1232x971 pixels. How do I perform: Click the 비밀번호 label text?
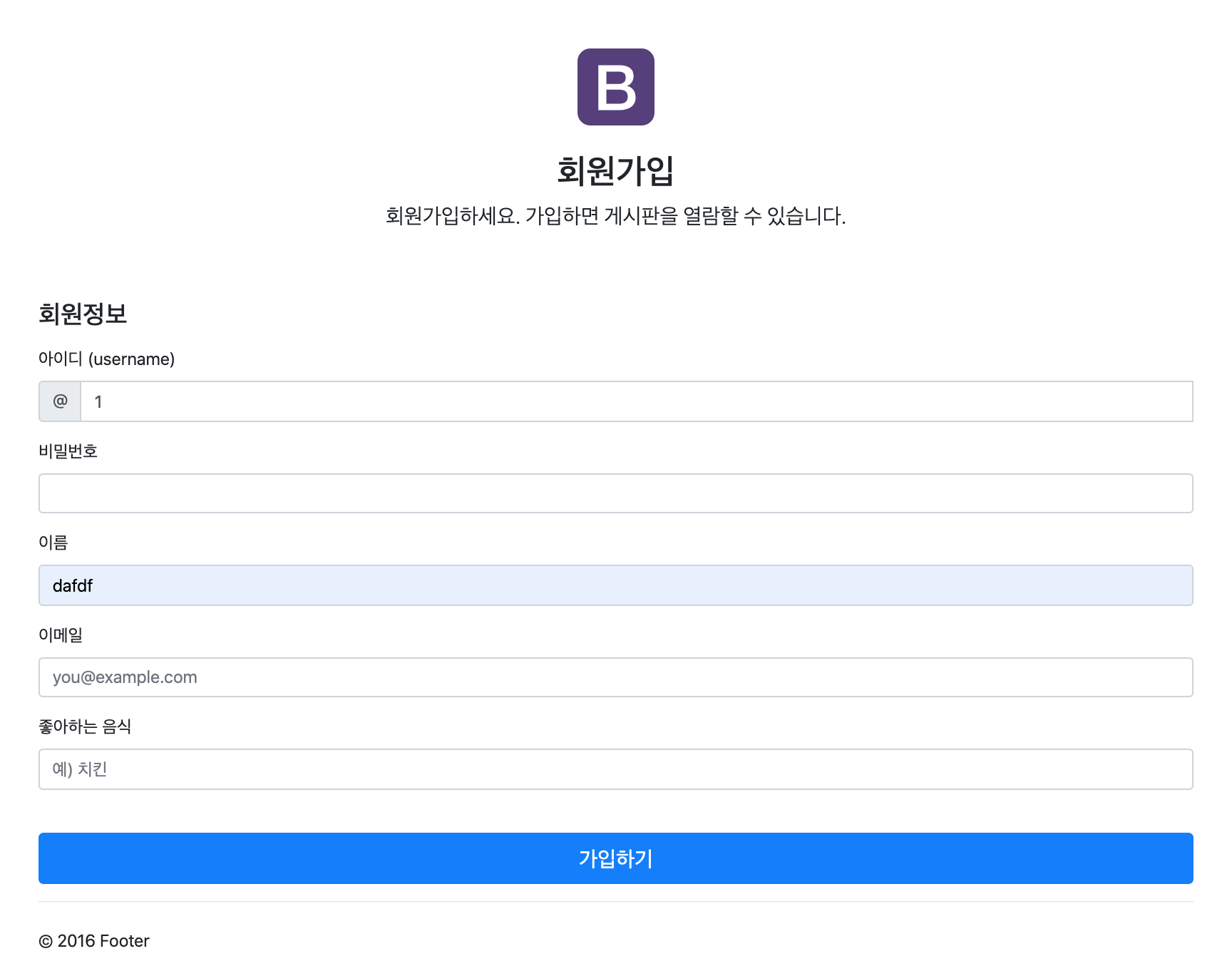pos(68,451)
